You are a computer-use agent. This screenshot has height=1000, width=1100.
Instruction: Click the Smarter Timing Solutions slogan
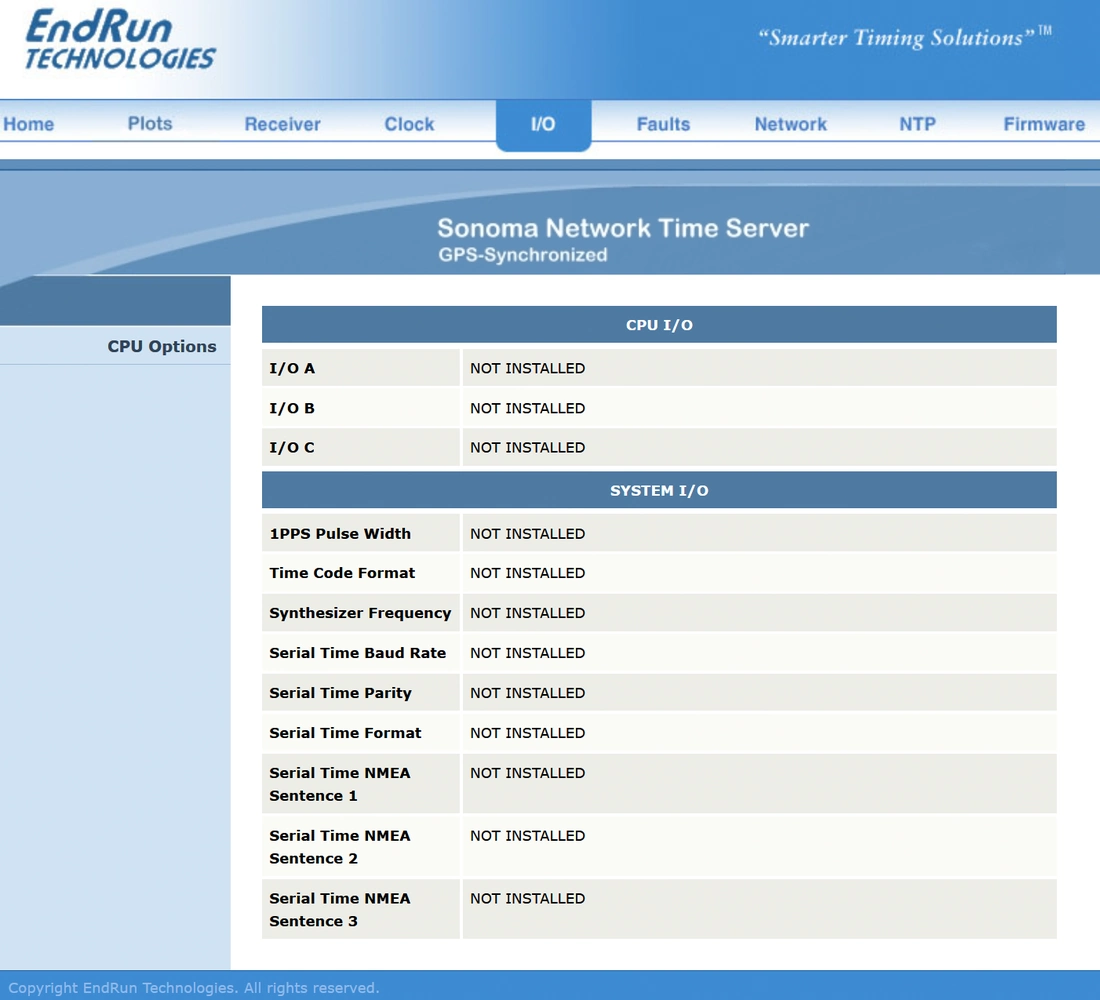(x=904, y=37)
